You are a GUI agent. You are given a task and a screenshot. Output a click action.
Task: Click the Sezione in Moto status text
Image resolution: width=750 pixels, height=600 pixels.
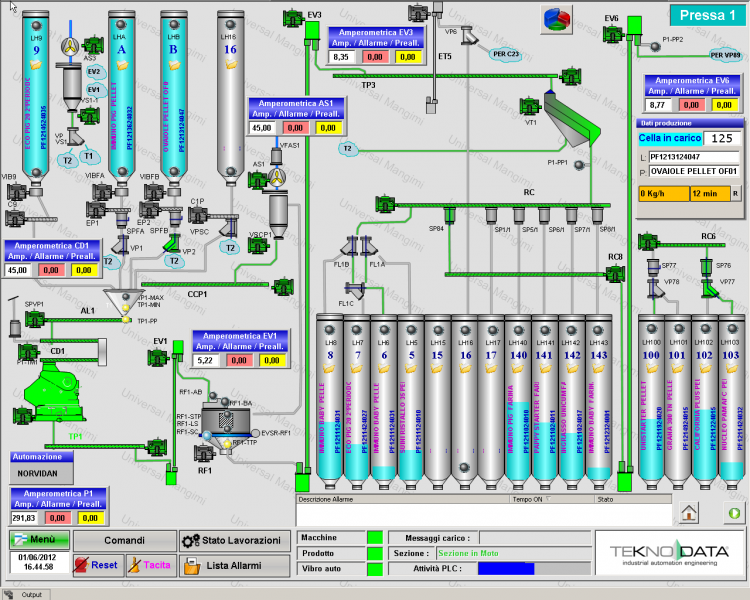(x=468, y=553)
